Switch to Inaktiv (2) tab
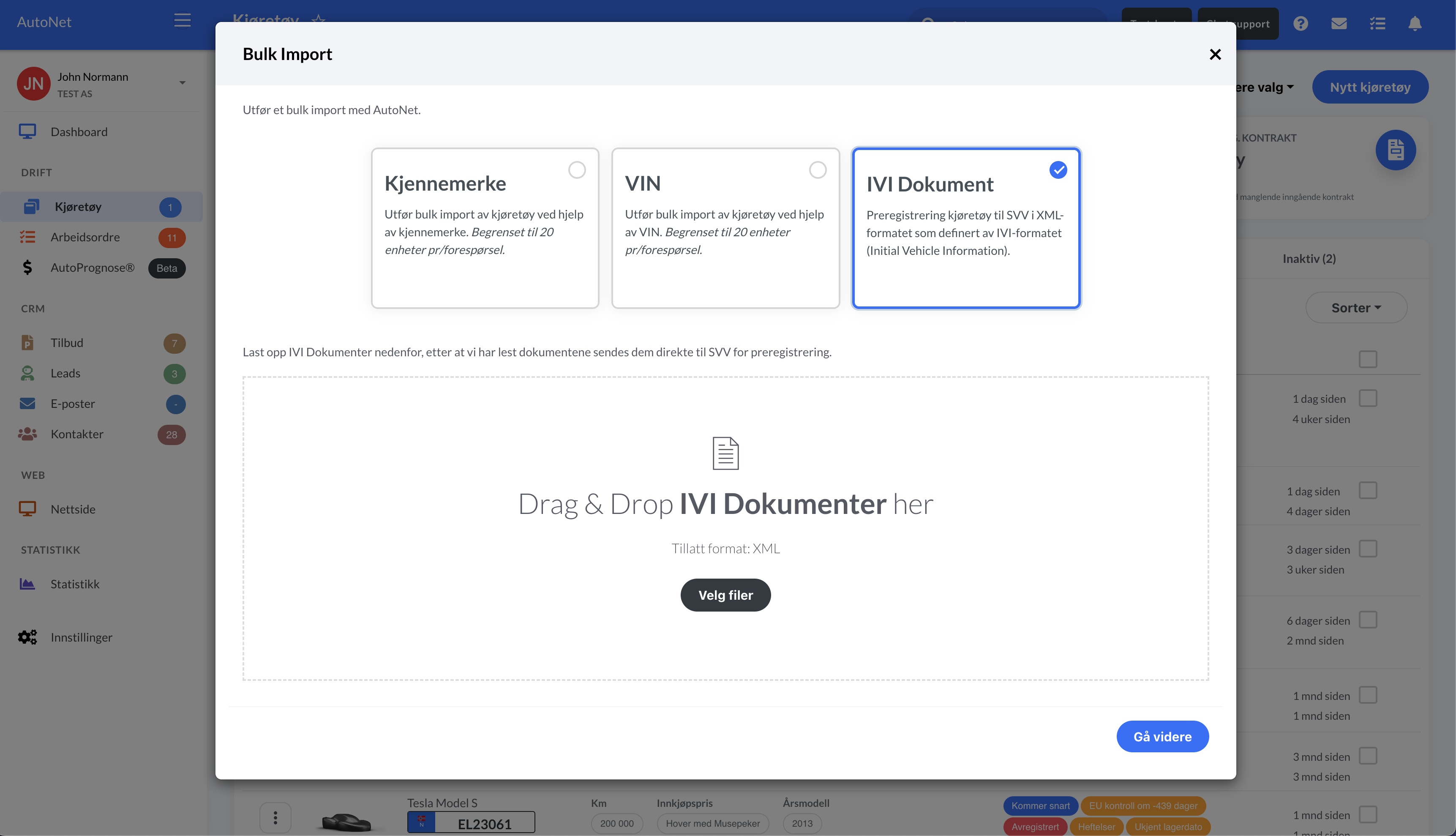The height and width of the screenshot is (836, 1456). click(x=1309, y=259)
